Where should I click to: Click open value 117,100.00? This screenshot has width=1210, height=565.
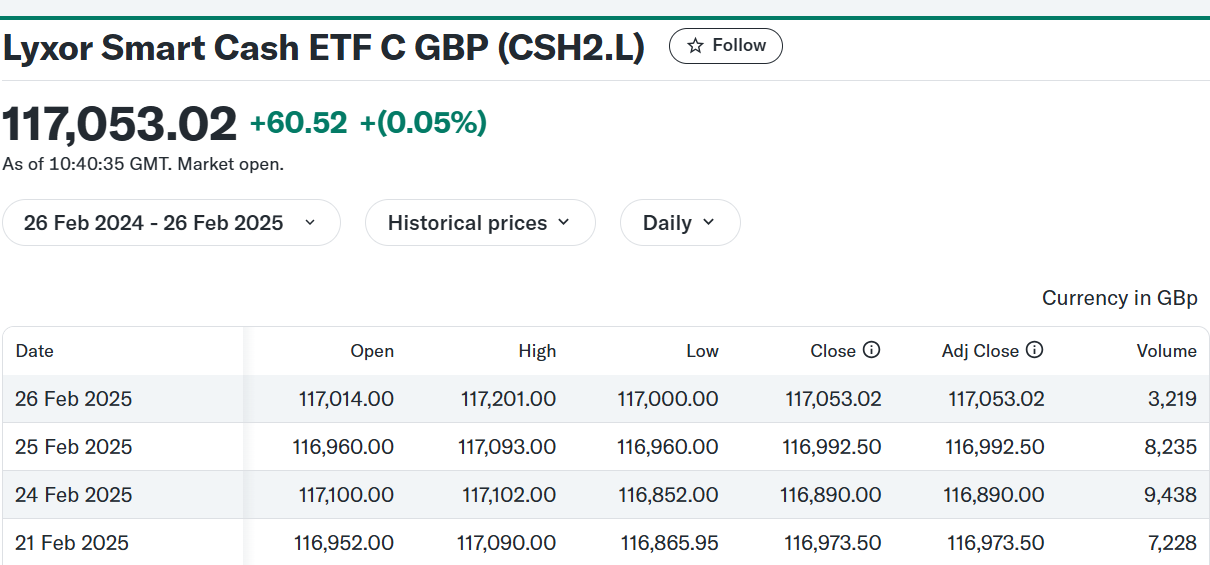(x=346, y=495)
